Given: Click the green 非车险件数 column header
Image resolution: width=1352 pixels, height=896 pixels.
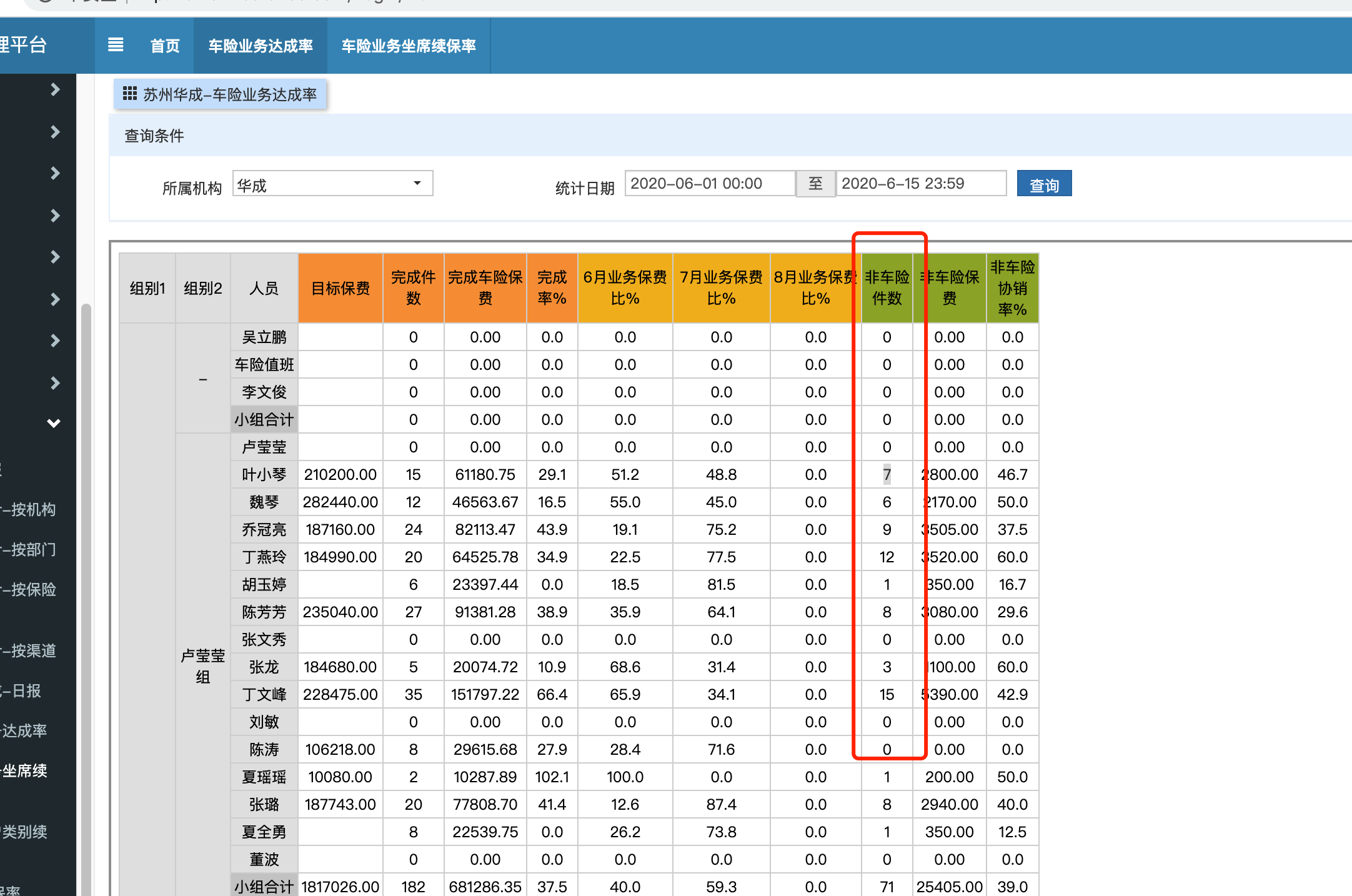Looking at the screenshot, I should [887, 288].
